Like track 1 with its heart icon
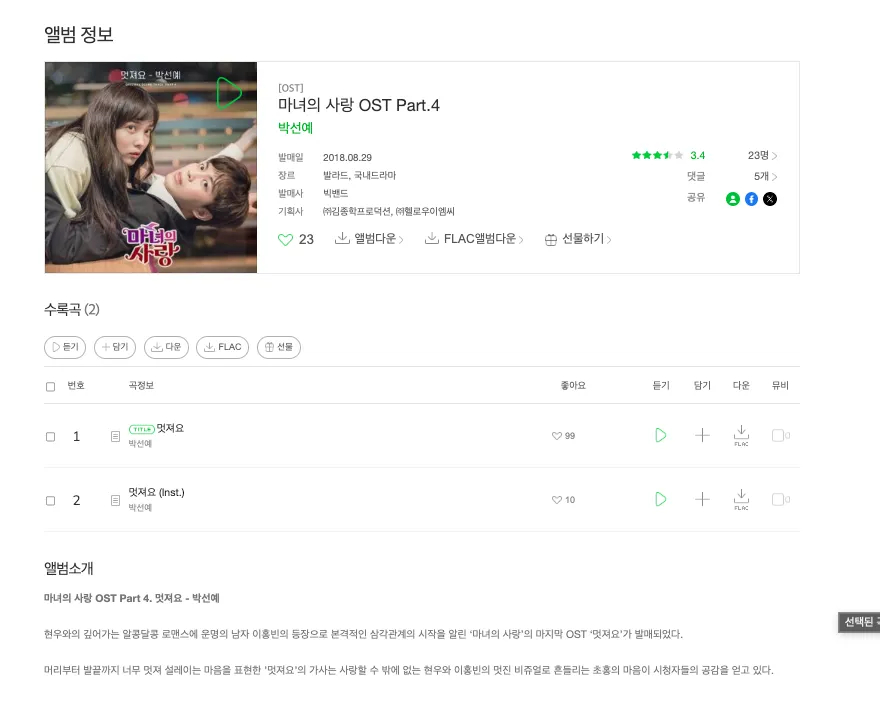The image size is (880, 717). pos(557,436)
